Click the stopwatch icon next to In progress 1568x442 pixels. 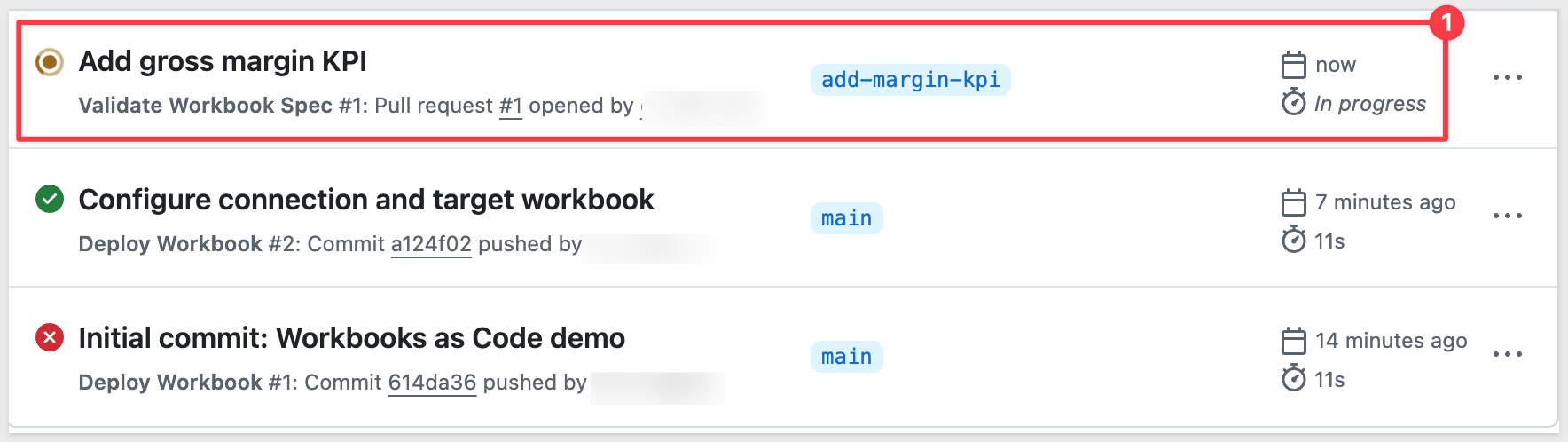1294,103
